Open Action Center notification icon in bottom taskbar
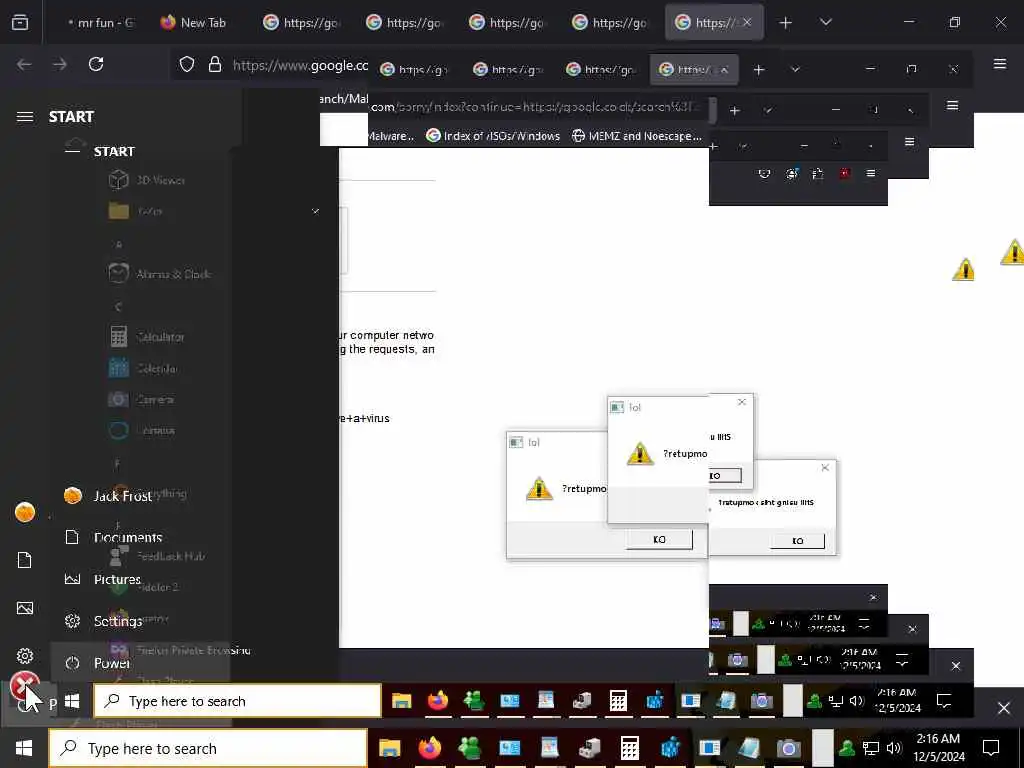This screenshot has height=768, width=1024. (x=991, y=748)
